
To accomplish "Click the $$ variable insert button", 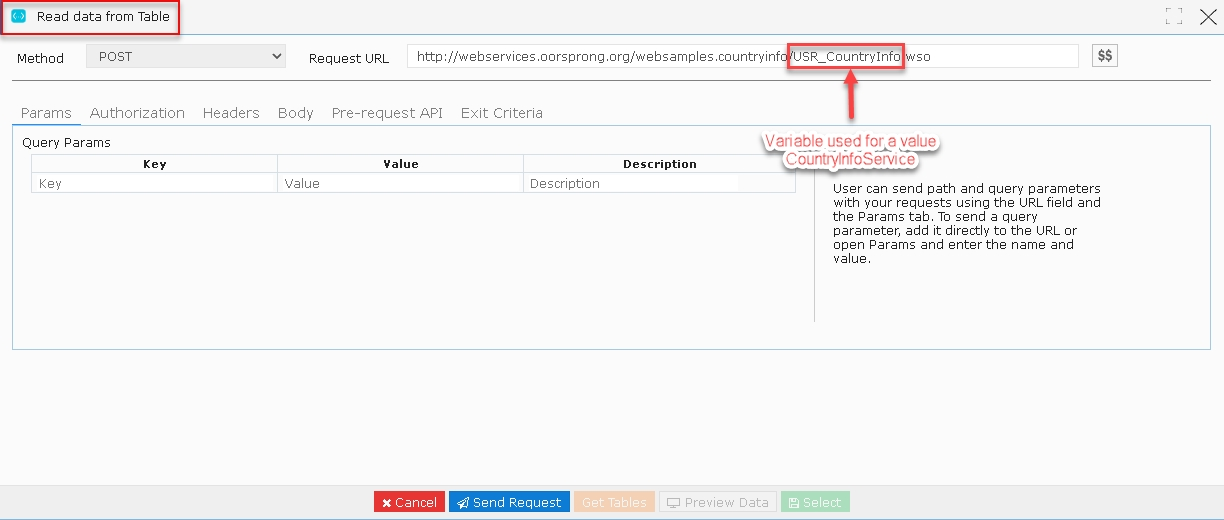I will coord(1105,56).
